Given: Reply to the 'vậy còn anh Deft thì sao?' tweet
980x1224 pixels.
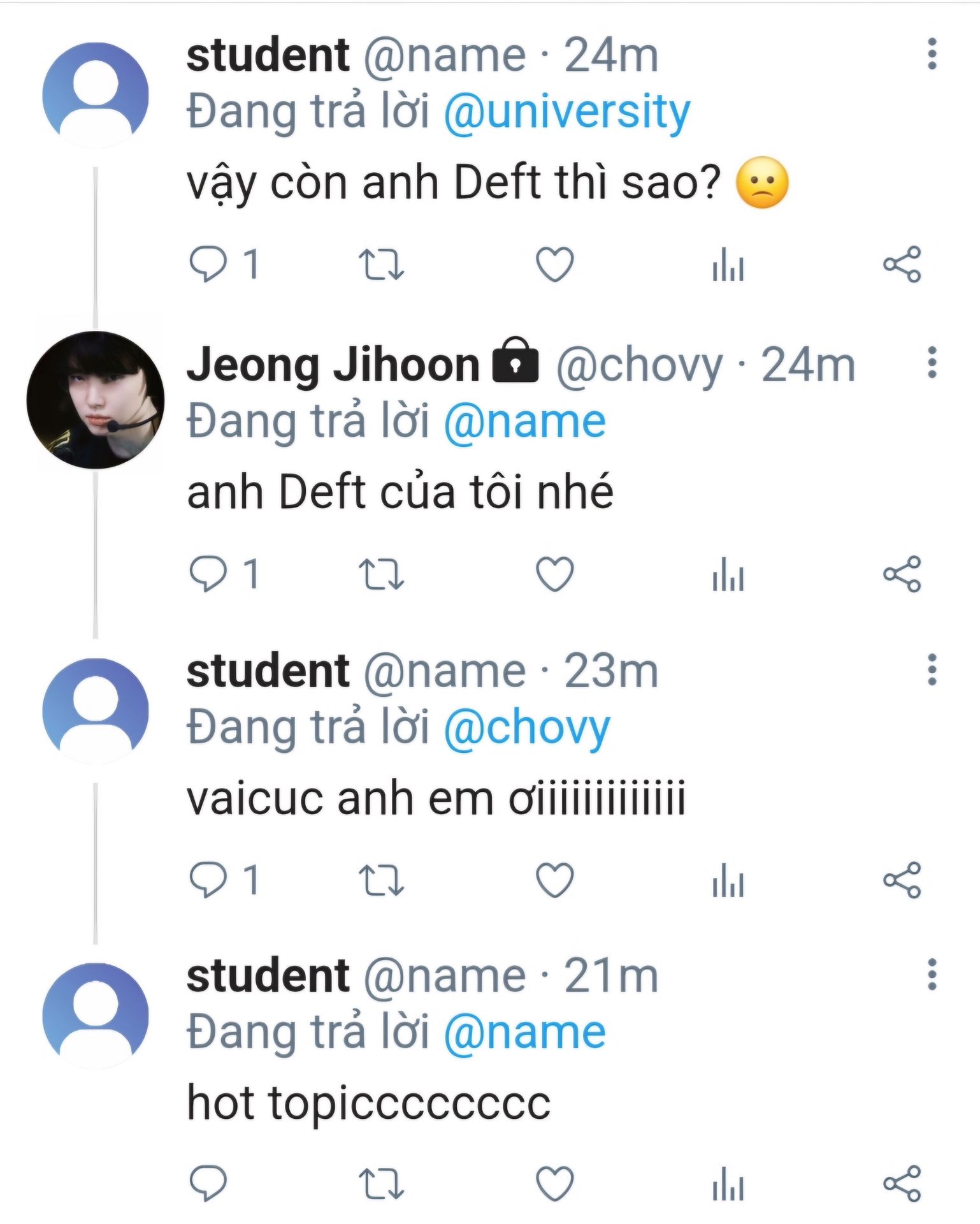Looking at the screenshot, I should [208, 264].
